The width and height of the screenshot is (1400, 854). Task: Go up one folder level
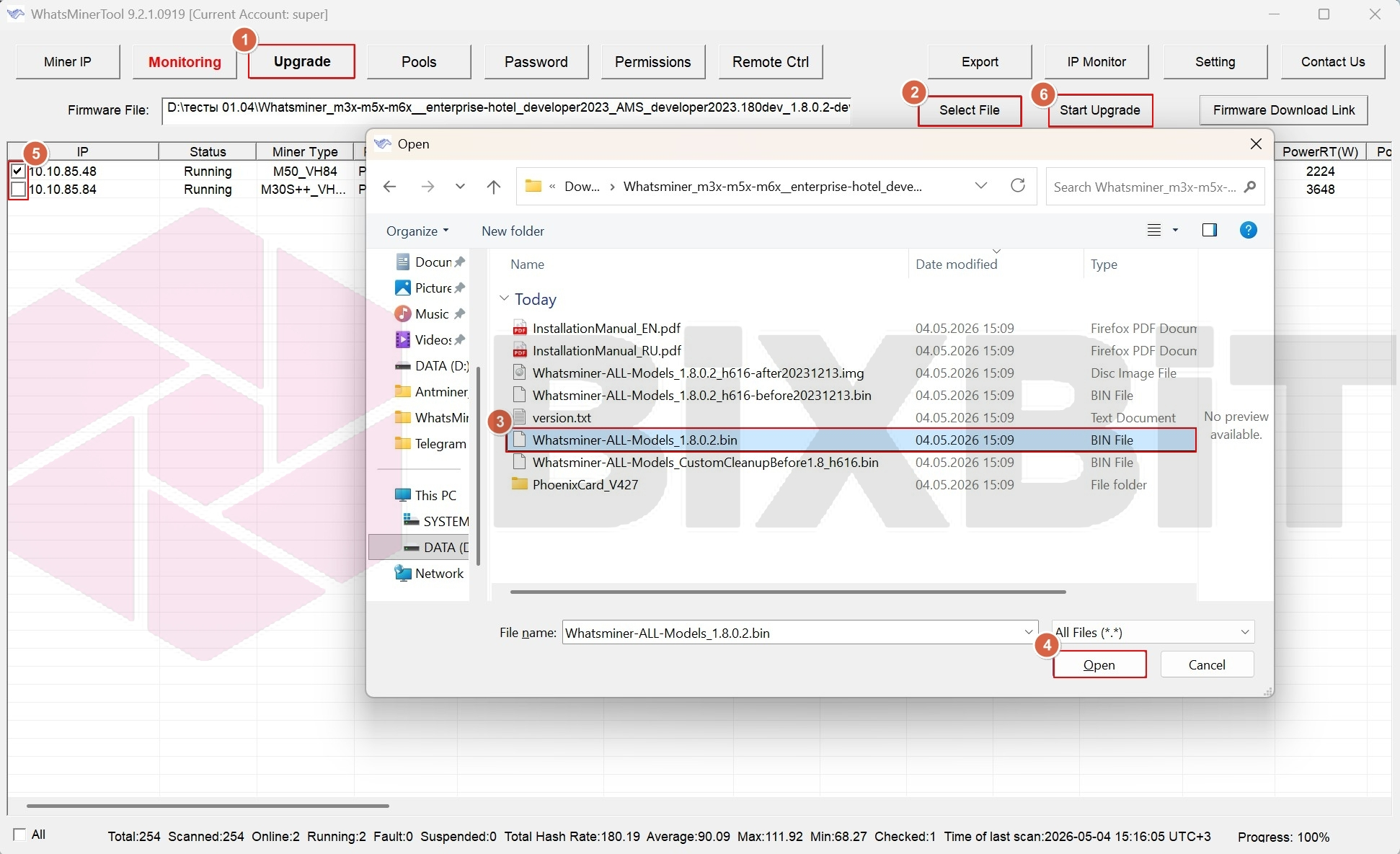[x=494, y=187]
